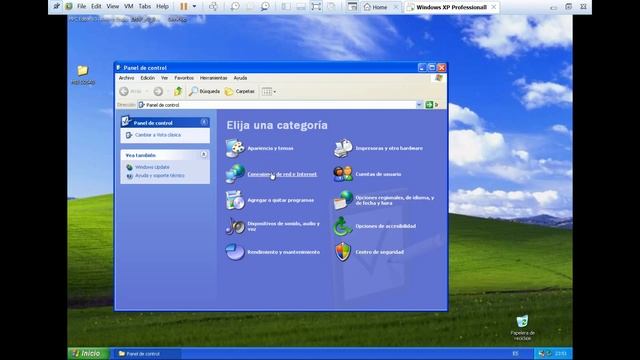Image resolution: width=640 pixels, height=360 pixels.
Task: Click the Atrás back arrow button
Action: 130,91
